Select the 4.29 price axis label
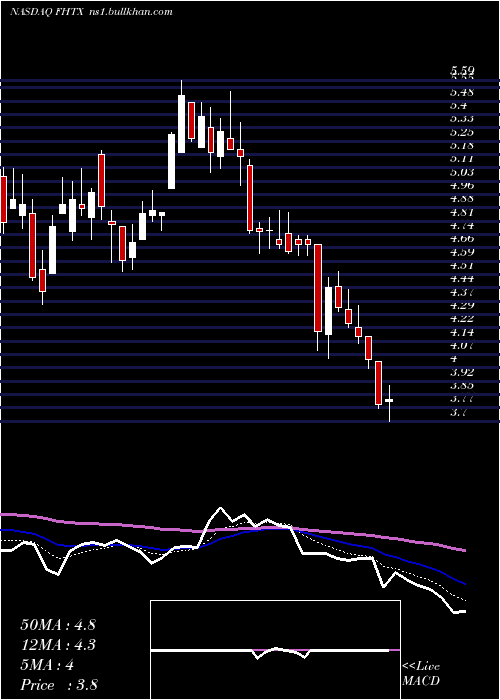The width and height of the screenshot is (500, 700). 462,305
